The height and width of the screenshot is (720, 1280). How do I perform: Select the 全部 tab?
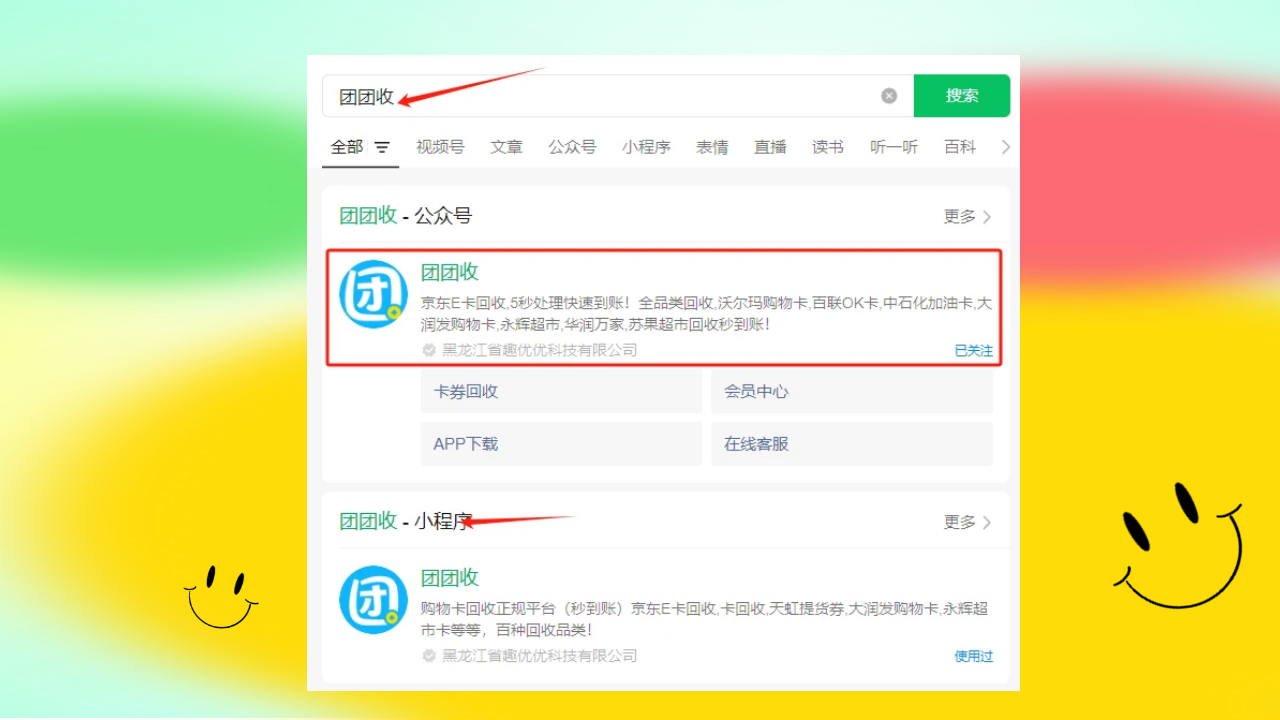pyautogui.click(x=347, y=147)
